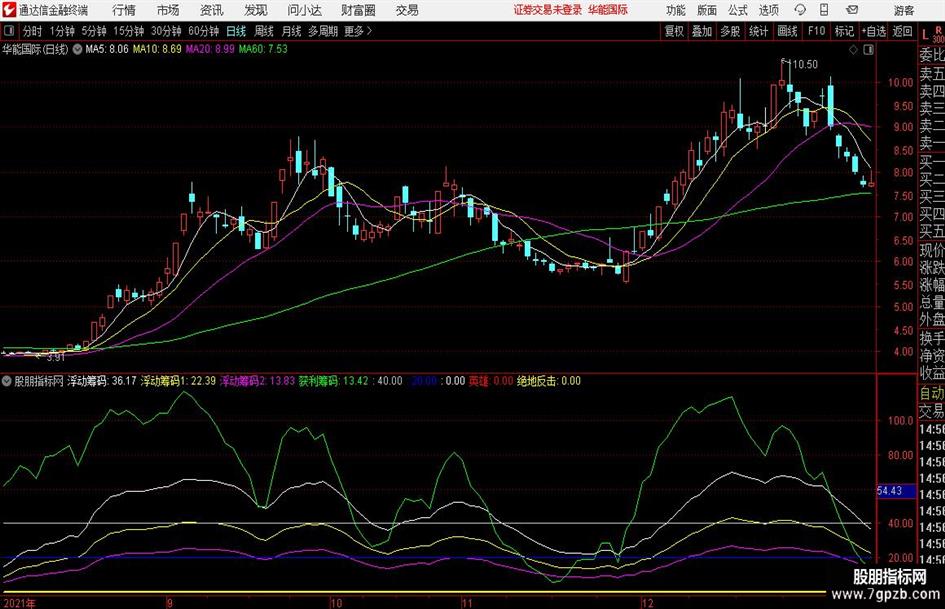Click the 统计 statistics button

point(759,31)
